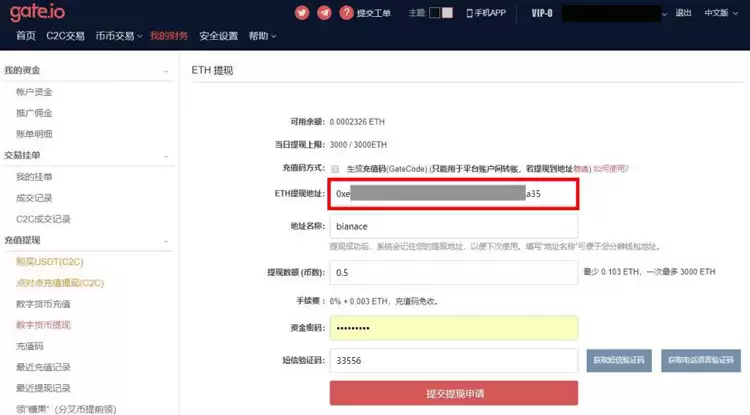The width and height of the screenshot is (750, 415).
Task: Click the VIP-0 level badge
Action: pyautogui.click(x=542, y=13)
